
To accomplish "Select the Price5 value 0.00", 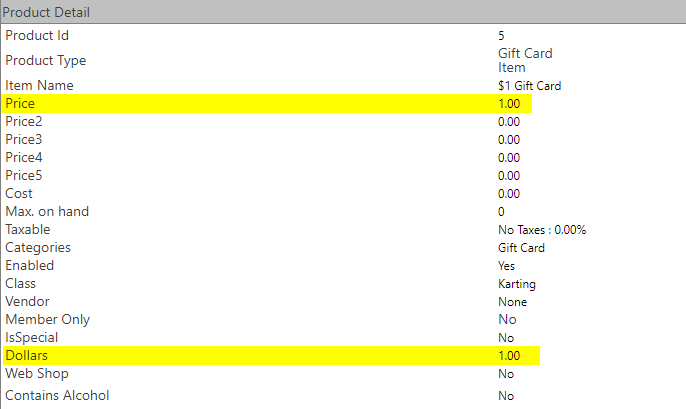I will (509, 176).
